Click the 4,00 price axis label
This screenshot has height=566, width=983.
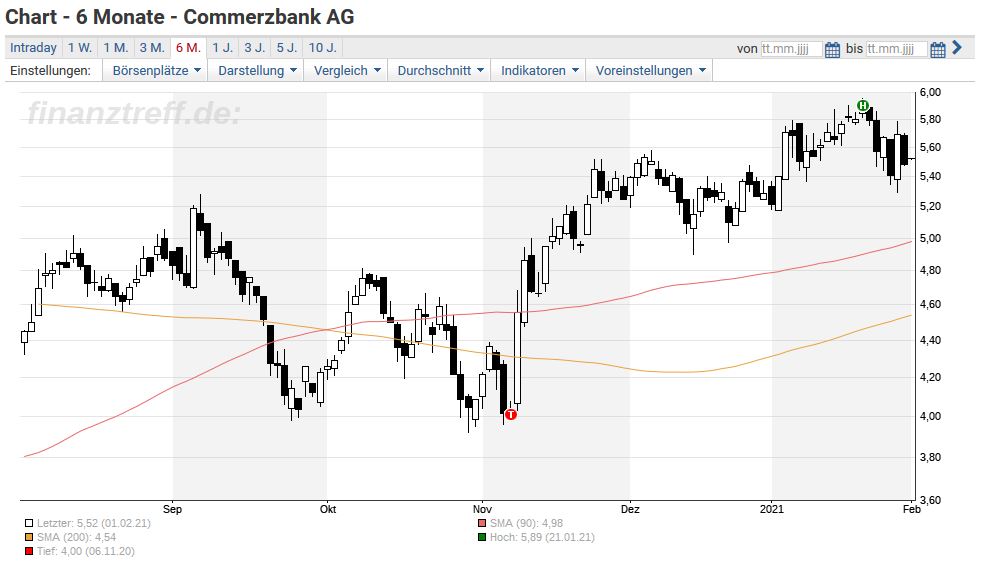click(x=930, y=416)
